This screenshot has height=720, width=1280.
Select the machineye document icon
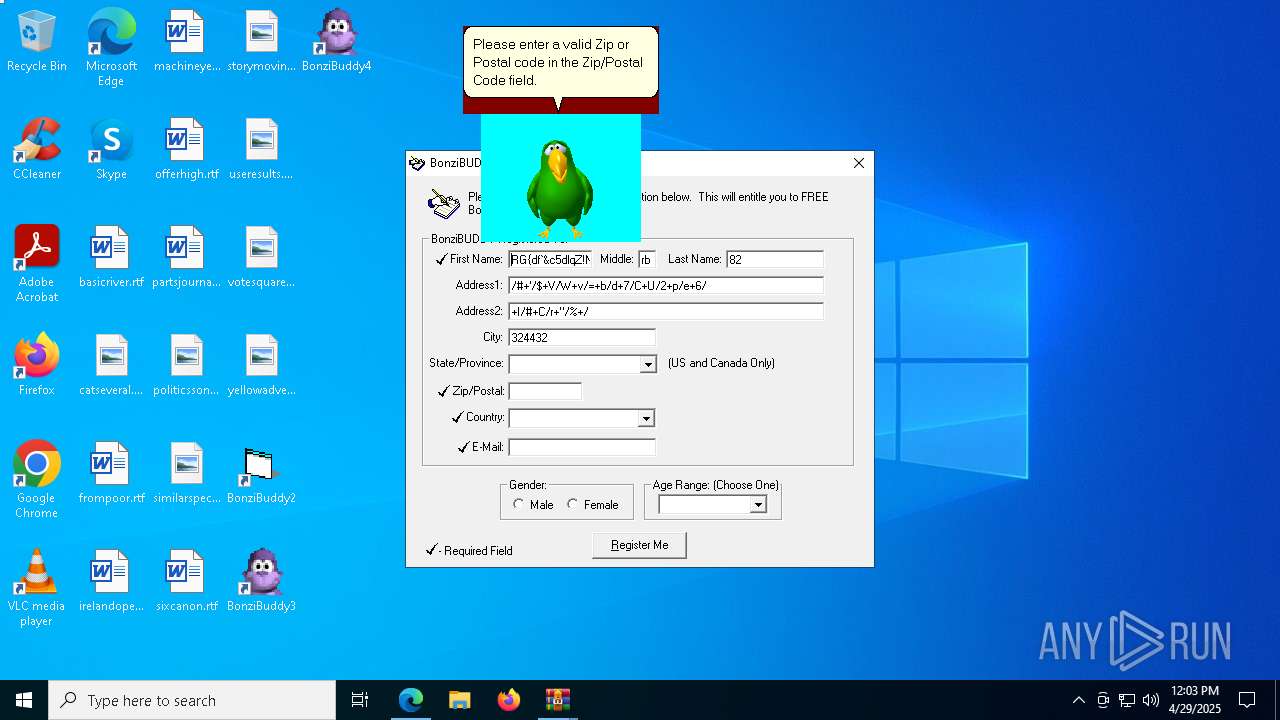tap(186, 41)
